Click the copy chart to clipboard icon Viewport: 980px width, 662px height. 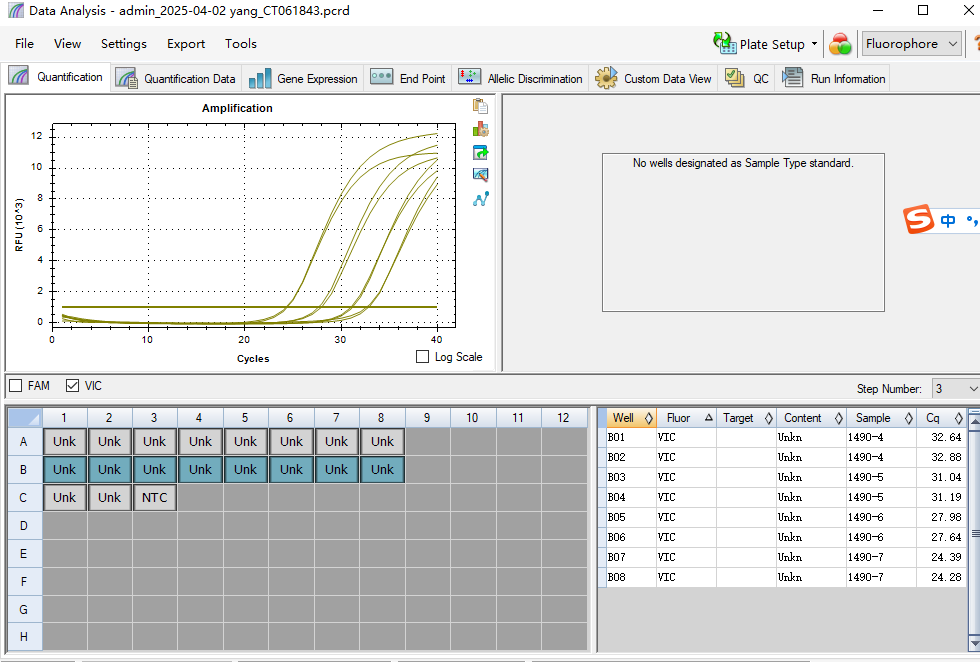[x=480, y=106]
